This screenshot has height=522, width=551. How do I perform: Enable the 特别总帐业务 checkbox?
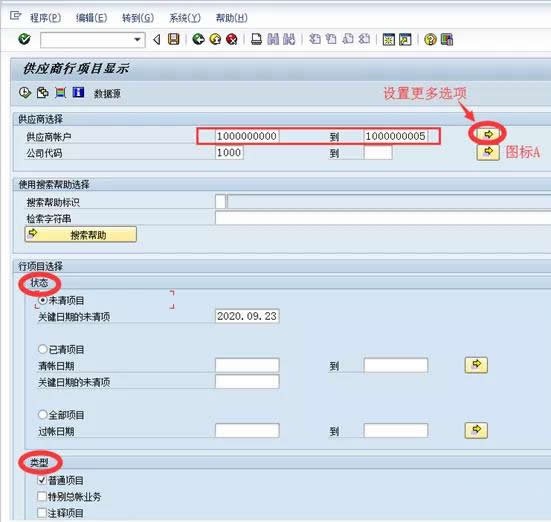pyautogui.click(x=42, y=496)
